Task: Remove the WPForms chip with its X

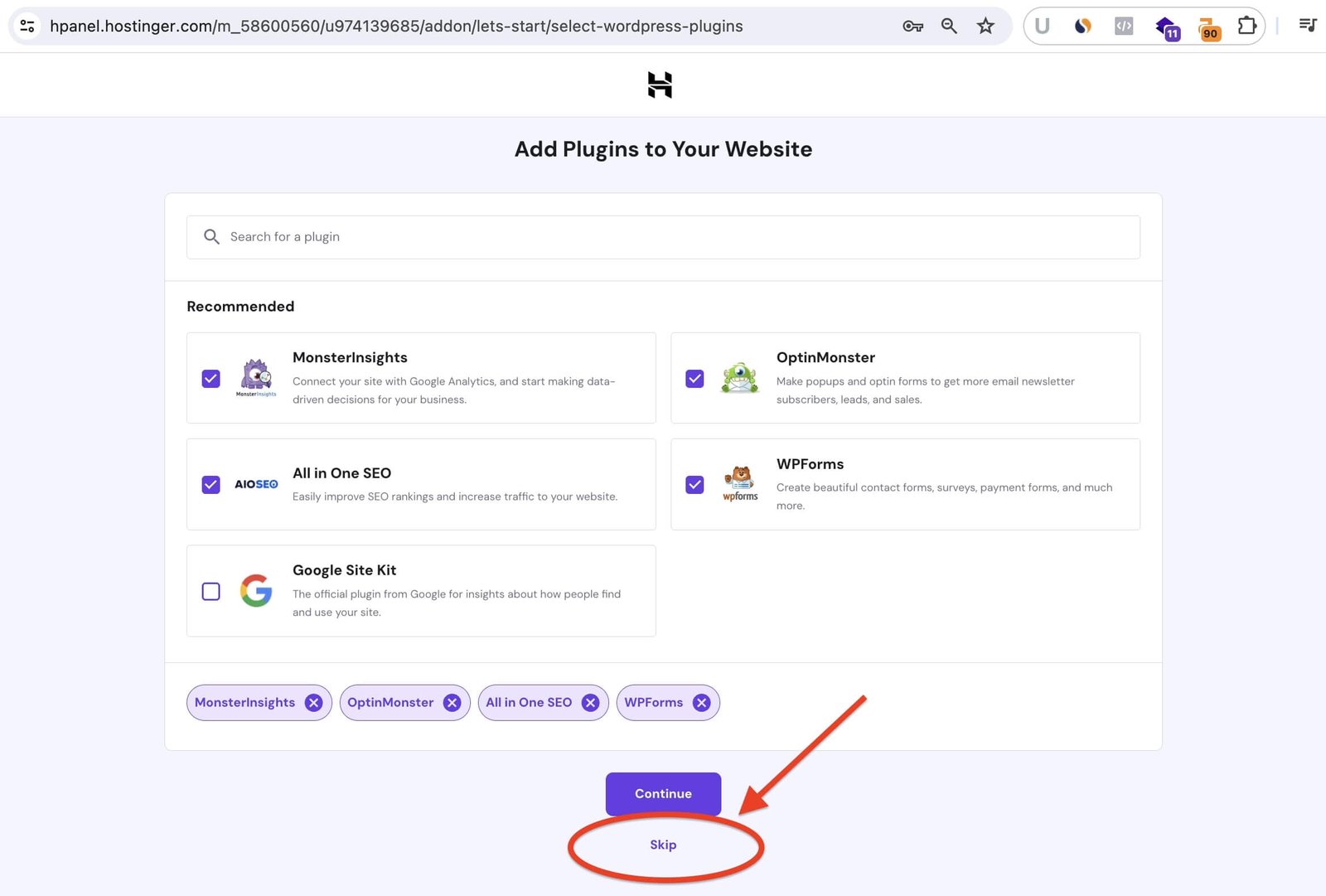Action: pyautogui.click(x=701, y=703)
